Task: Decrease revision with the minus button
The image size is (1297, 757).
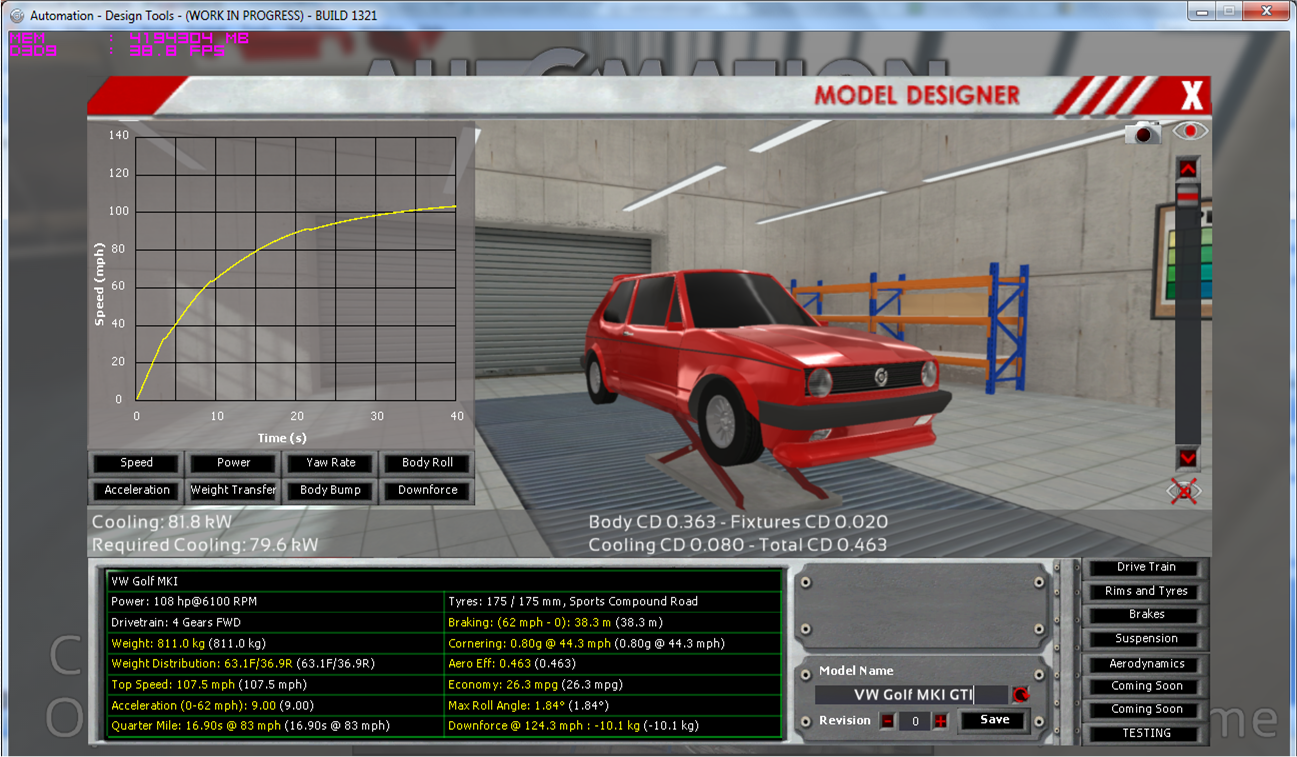Action: (887, 721)
